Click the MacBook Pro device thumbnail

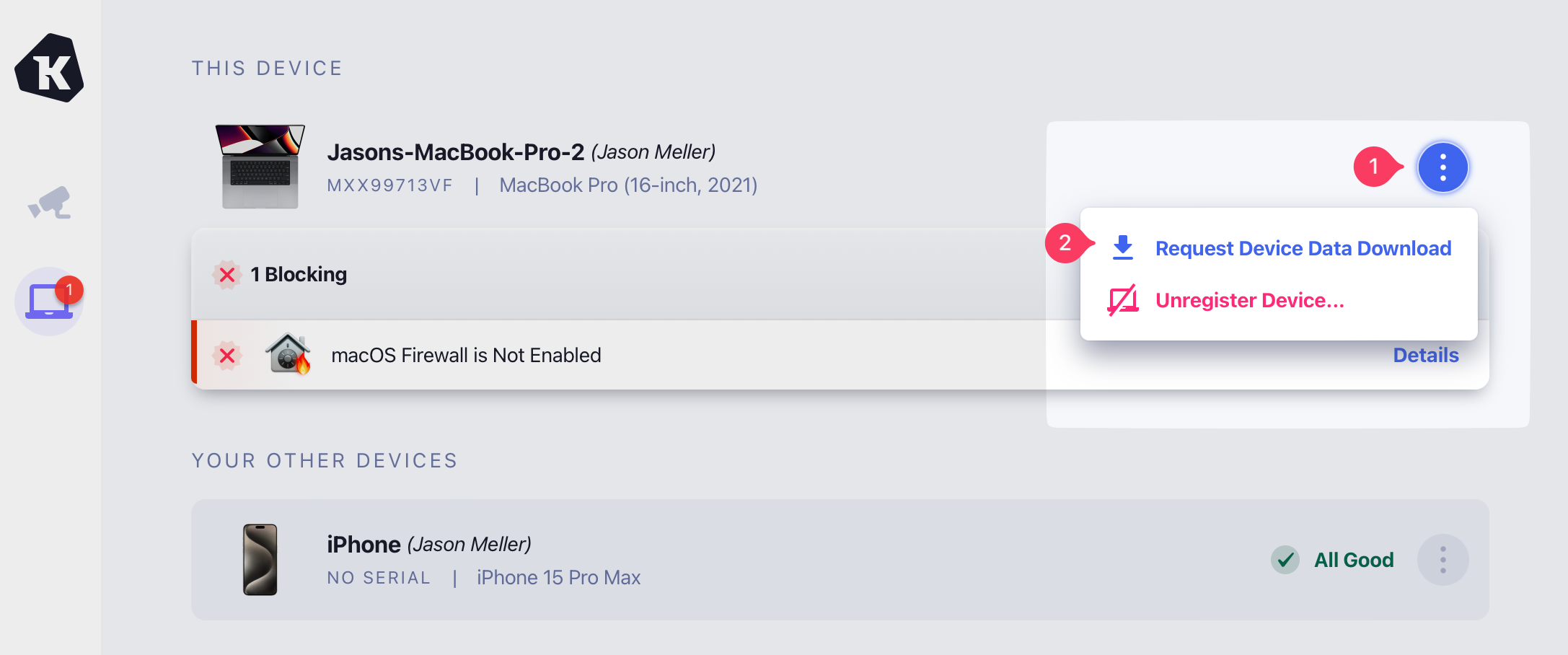point(260,167)
